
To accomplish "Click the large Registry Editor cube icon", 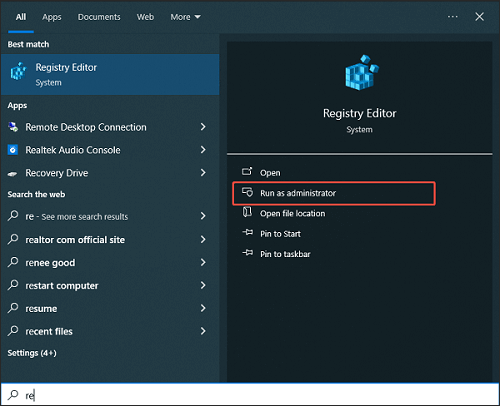I will [x=362, y=73].
